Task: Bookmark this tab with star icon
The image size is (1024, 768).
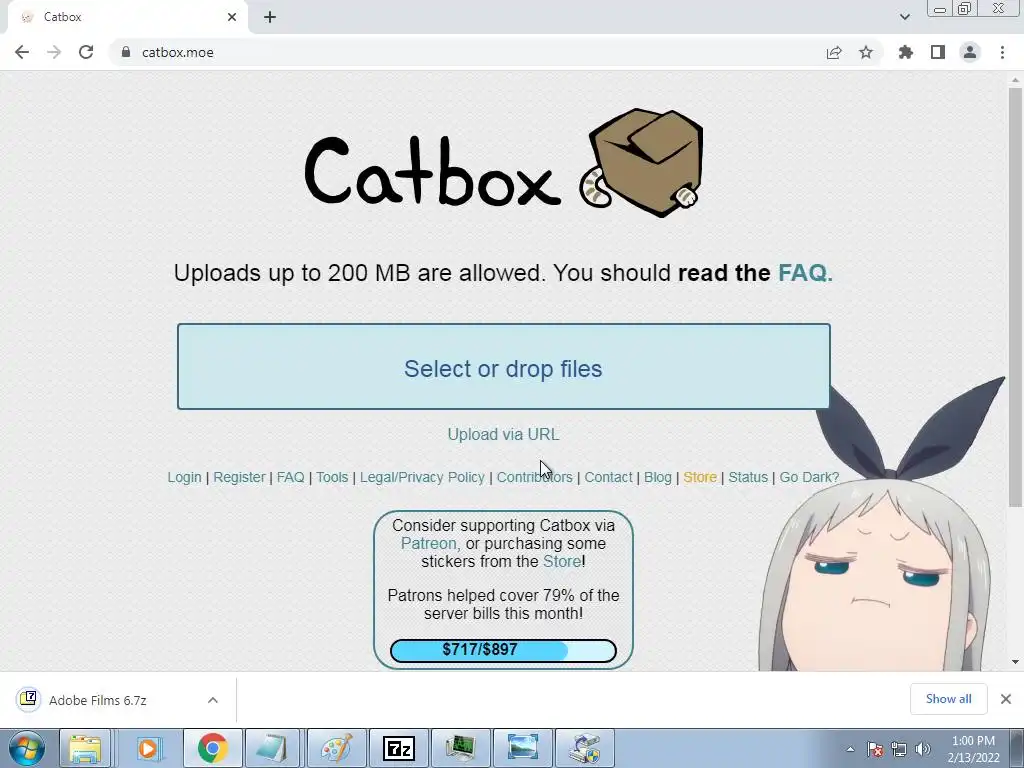Action: tap(866, 52)
